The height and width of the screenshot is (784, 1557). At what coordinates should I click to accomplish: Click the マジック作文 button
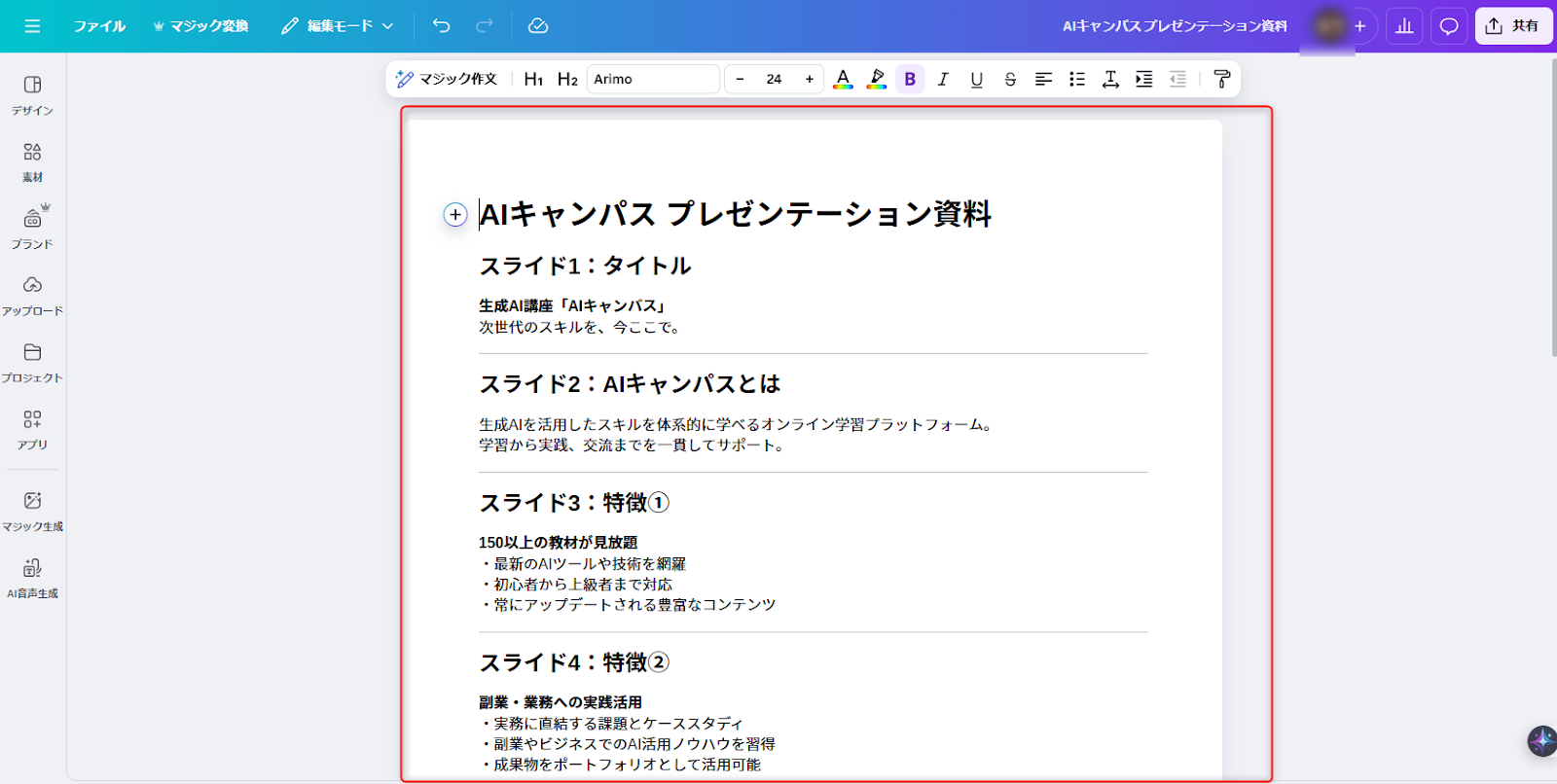pos(447,79)
